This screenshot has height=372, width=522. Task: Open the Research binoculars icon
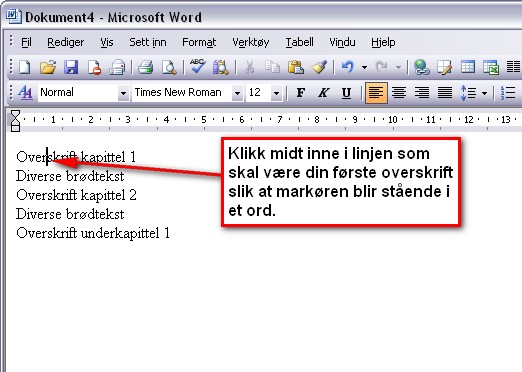click(x=221, y=67)
